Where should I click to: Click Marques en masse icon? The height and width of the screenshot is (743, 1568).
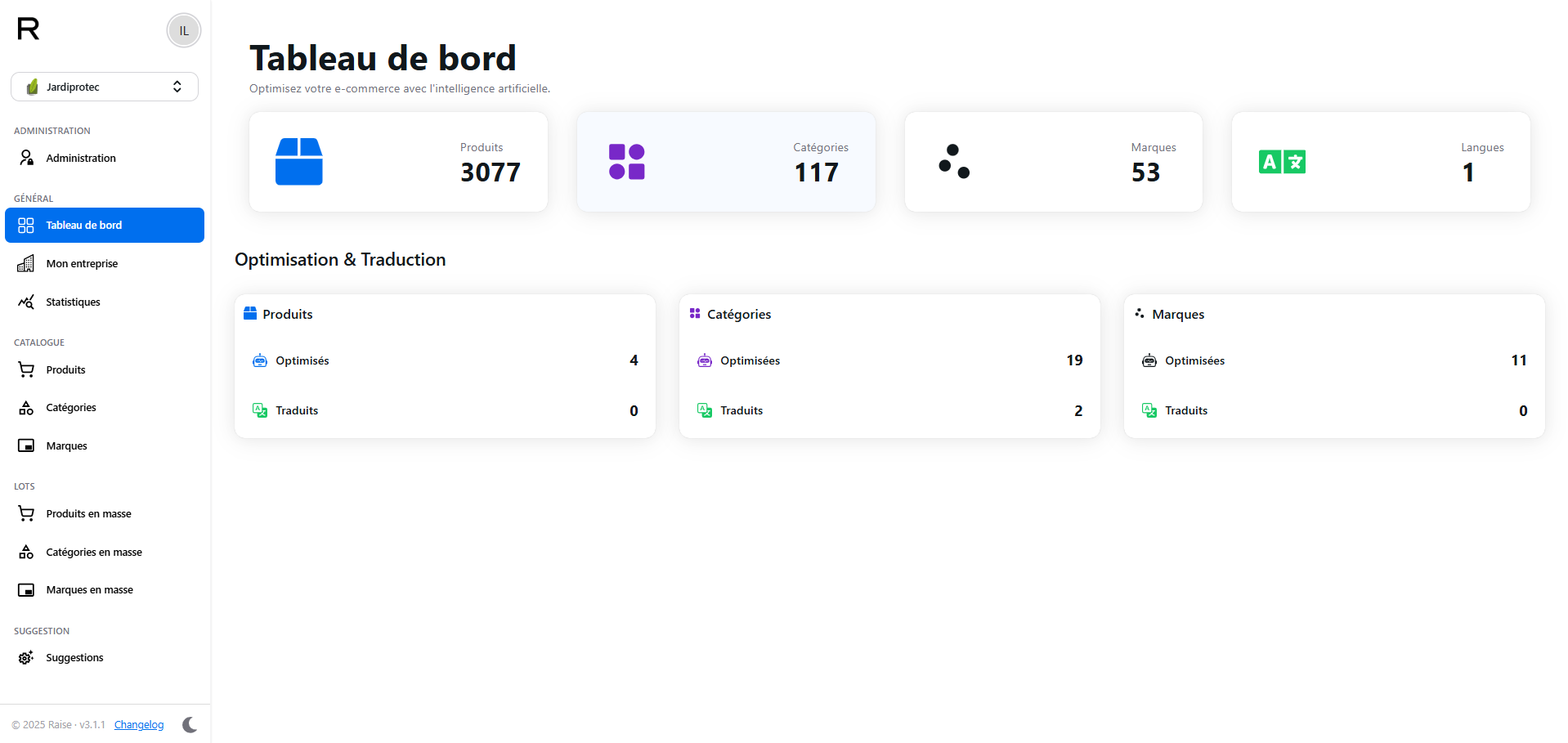[x=26, y=590]
